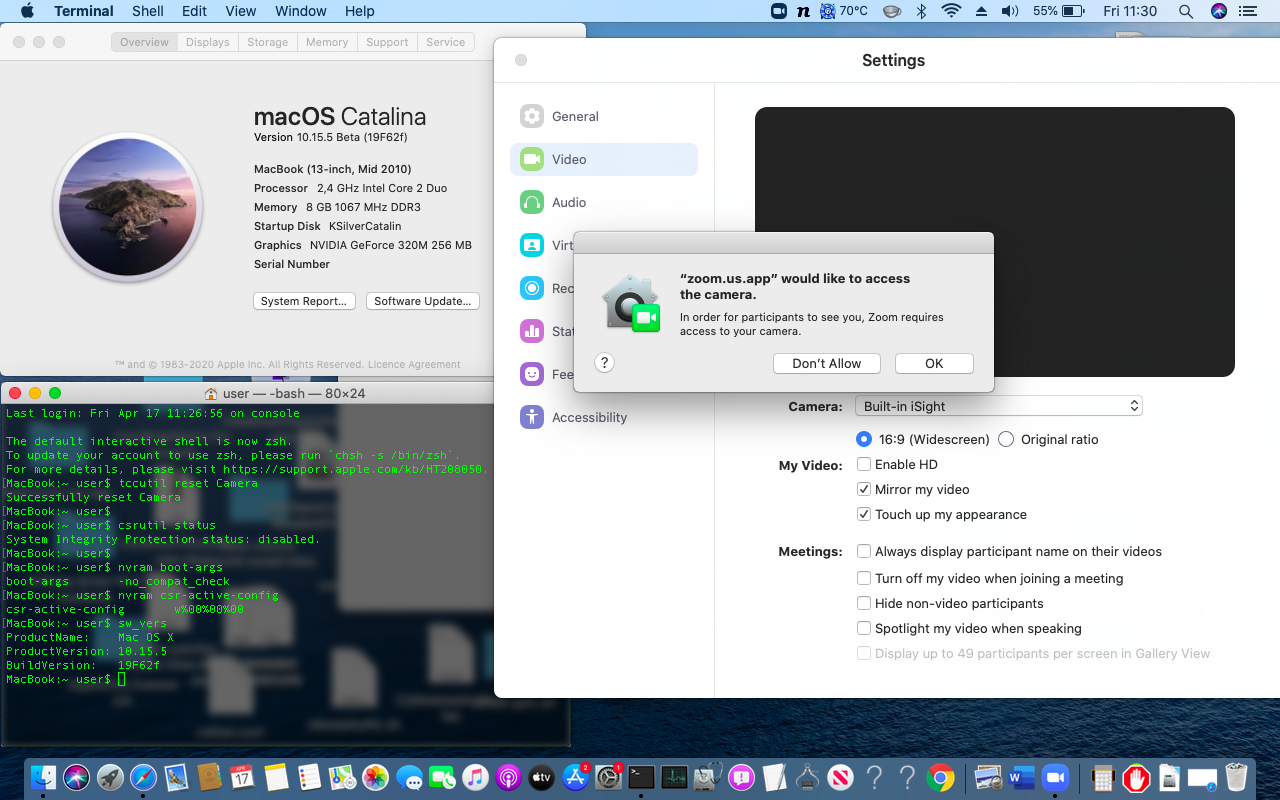This screenshot has width=1280, height=800.
Task: Switch to Support tab in About This Mac
Action: click(x=387, y=42)
